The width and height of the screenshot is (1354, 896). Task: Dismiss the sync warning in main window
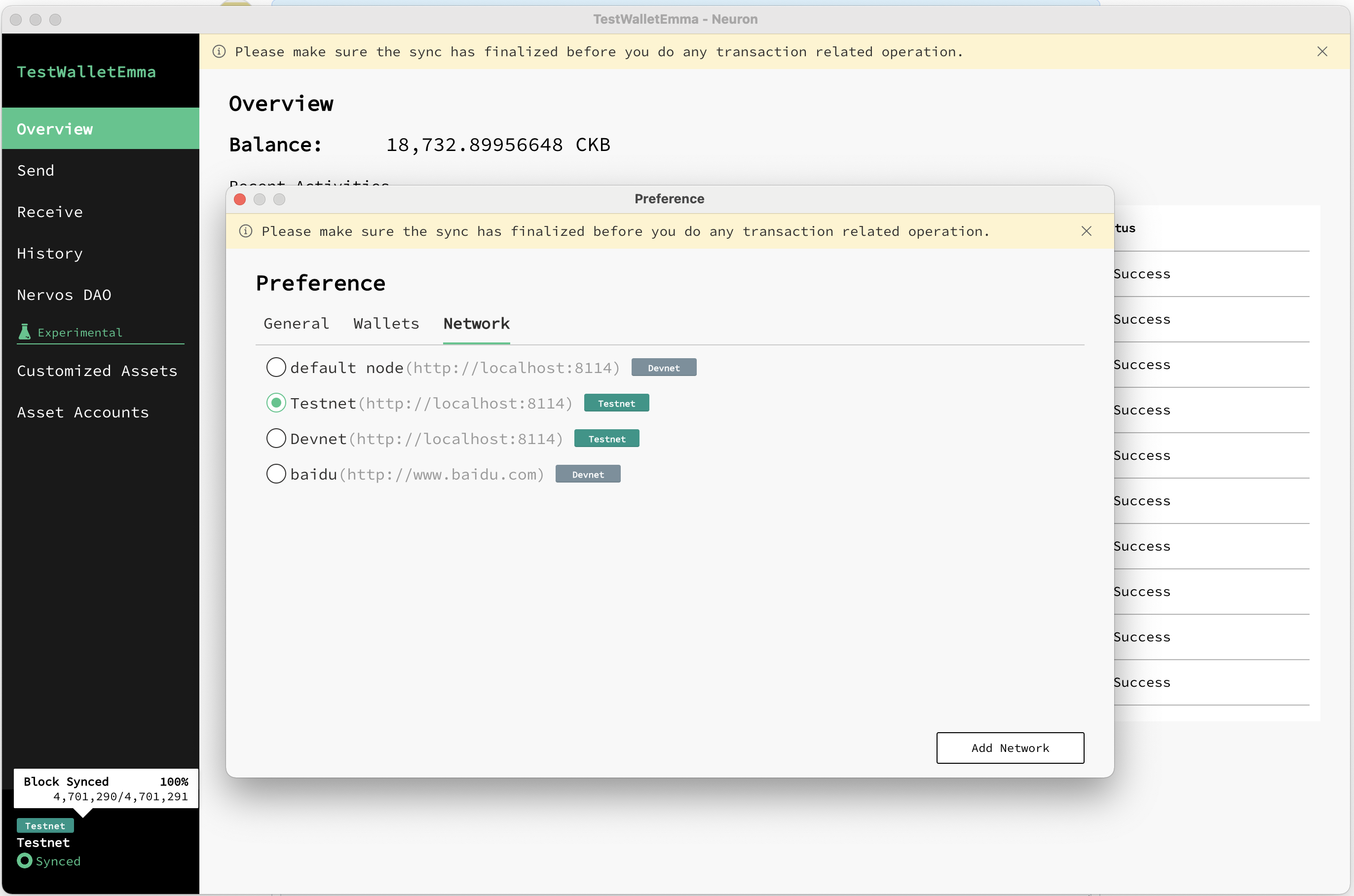coord(1322,51)
